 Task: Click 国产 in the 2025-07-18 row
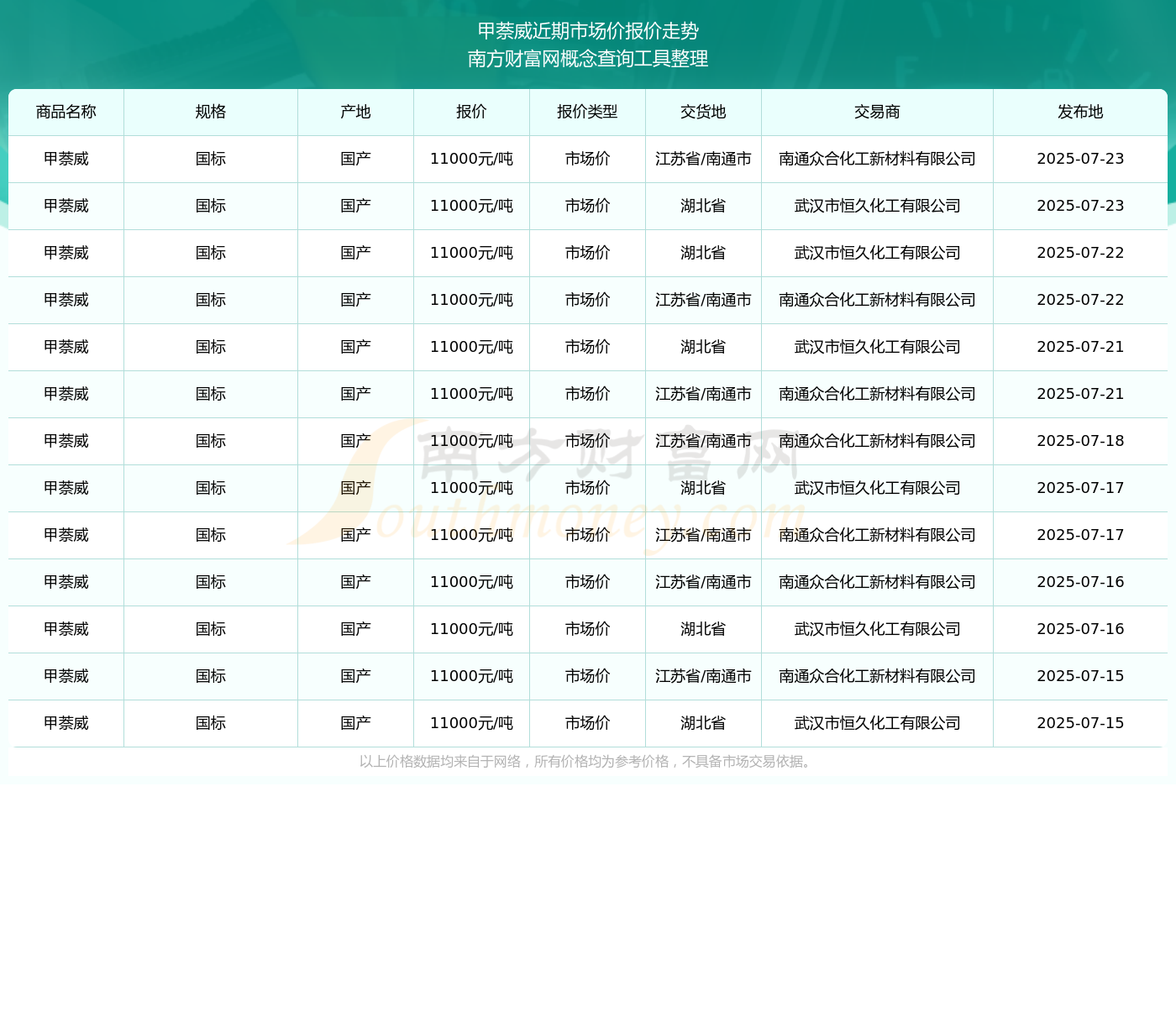tap(355, 441)
